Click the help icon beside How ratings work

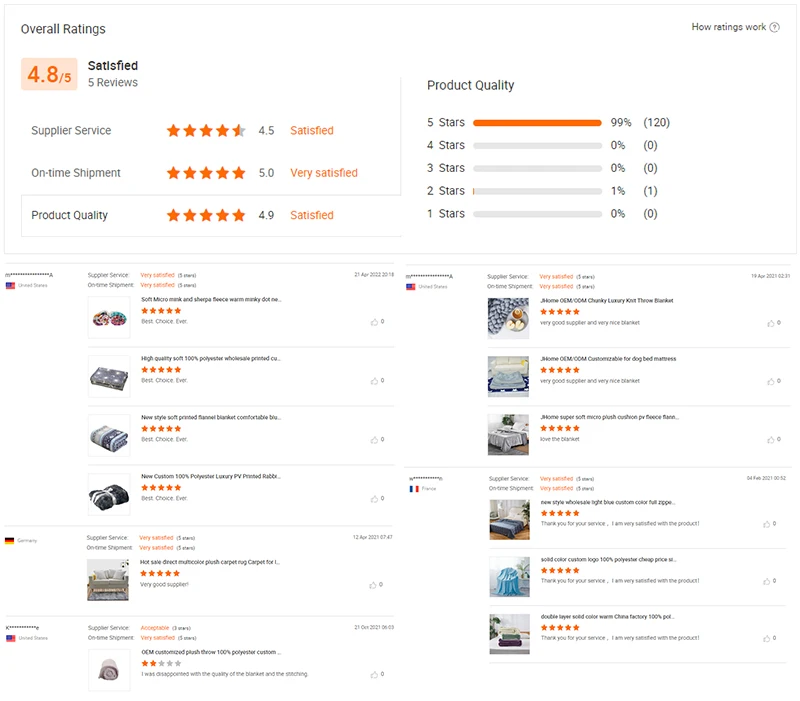point(775,27)
